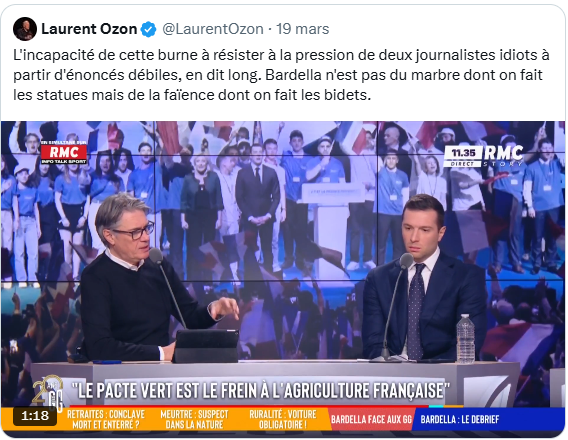
Task: Open the Laurent Ozon display name
Action: pyautogui.click(x=89, y=29)
